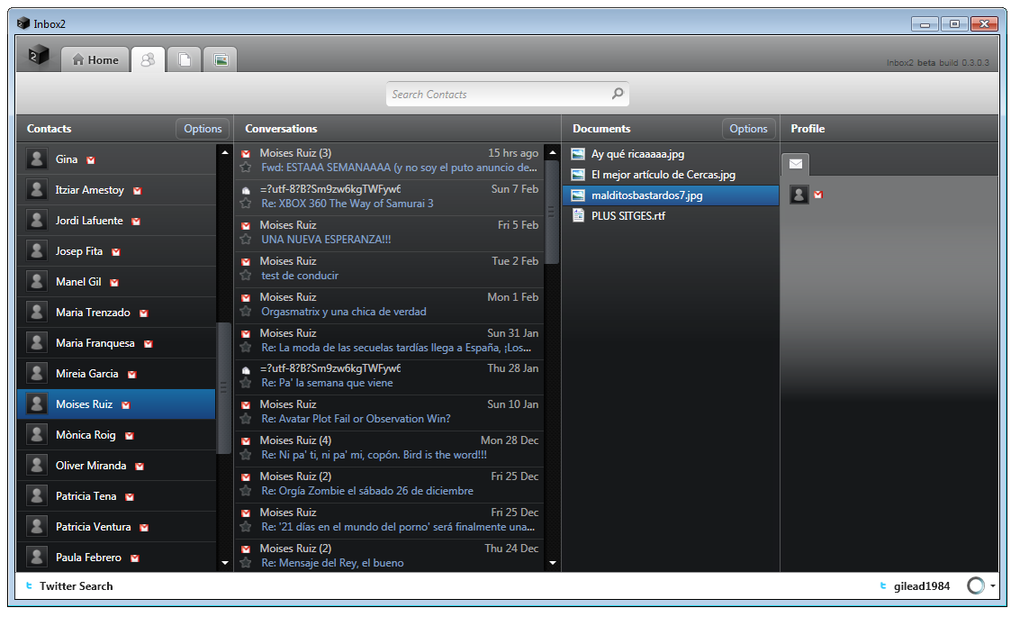Open Gmail icon beside the profile avatar
This screenshot has width=1020, height=617.
(818, 194)
